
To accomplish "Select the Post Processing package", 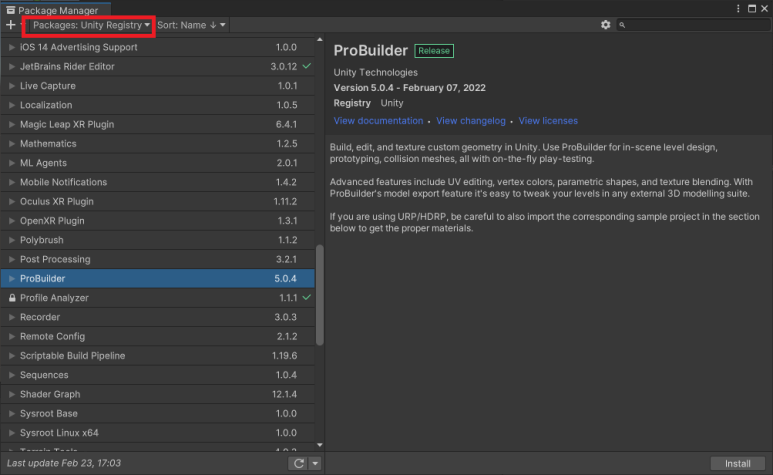I will (158, 259).
